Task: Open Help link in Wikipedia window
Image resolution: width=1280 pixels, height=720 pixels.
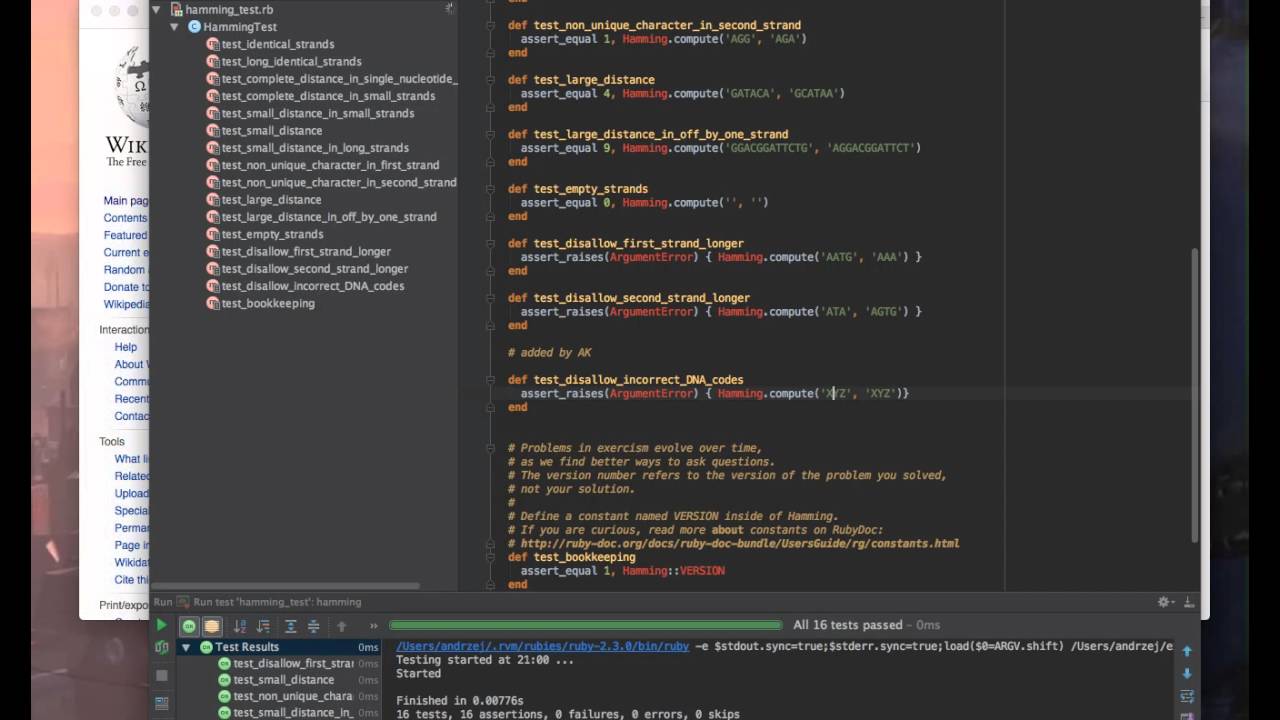Action: [x=126, y=347]
